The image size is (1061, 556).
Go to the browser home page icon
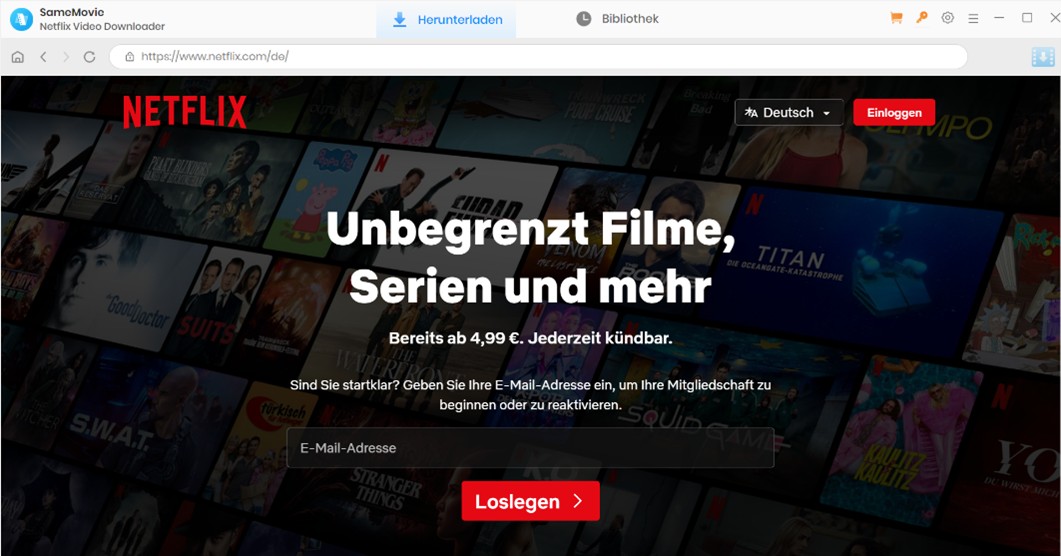coord(18,57)
